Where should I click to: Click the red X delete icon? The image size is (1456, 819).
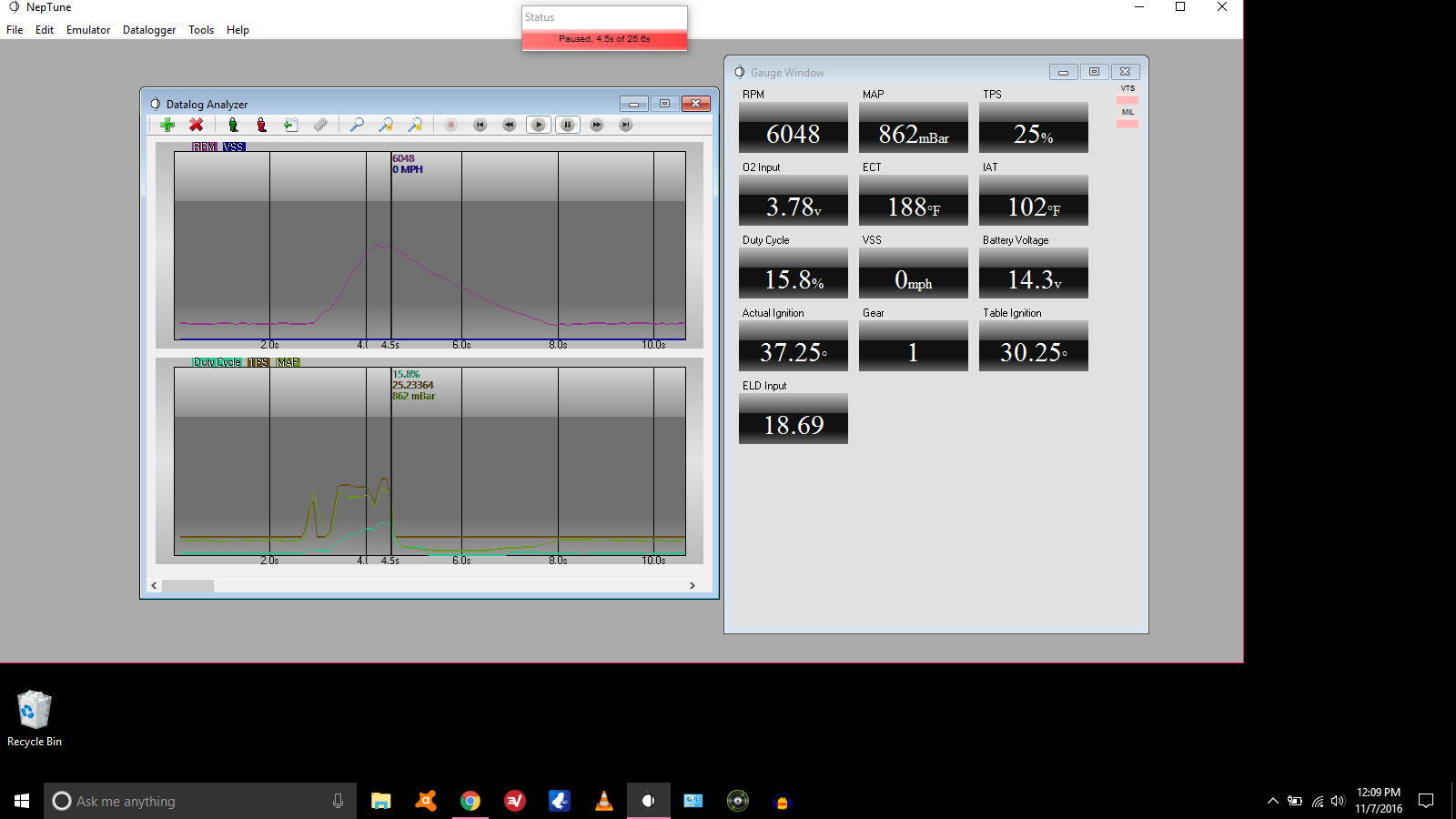click(x=196, y=126)
